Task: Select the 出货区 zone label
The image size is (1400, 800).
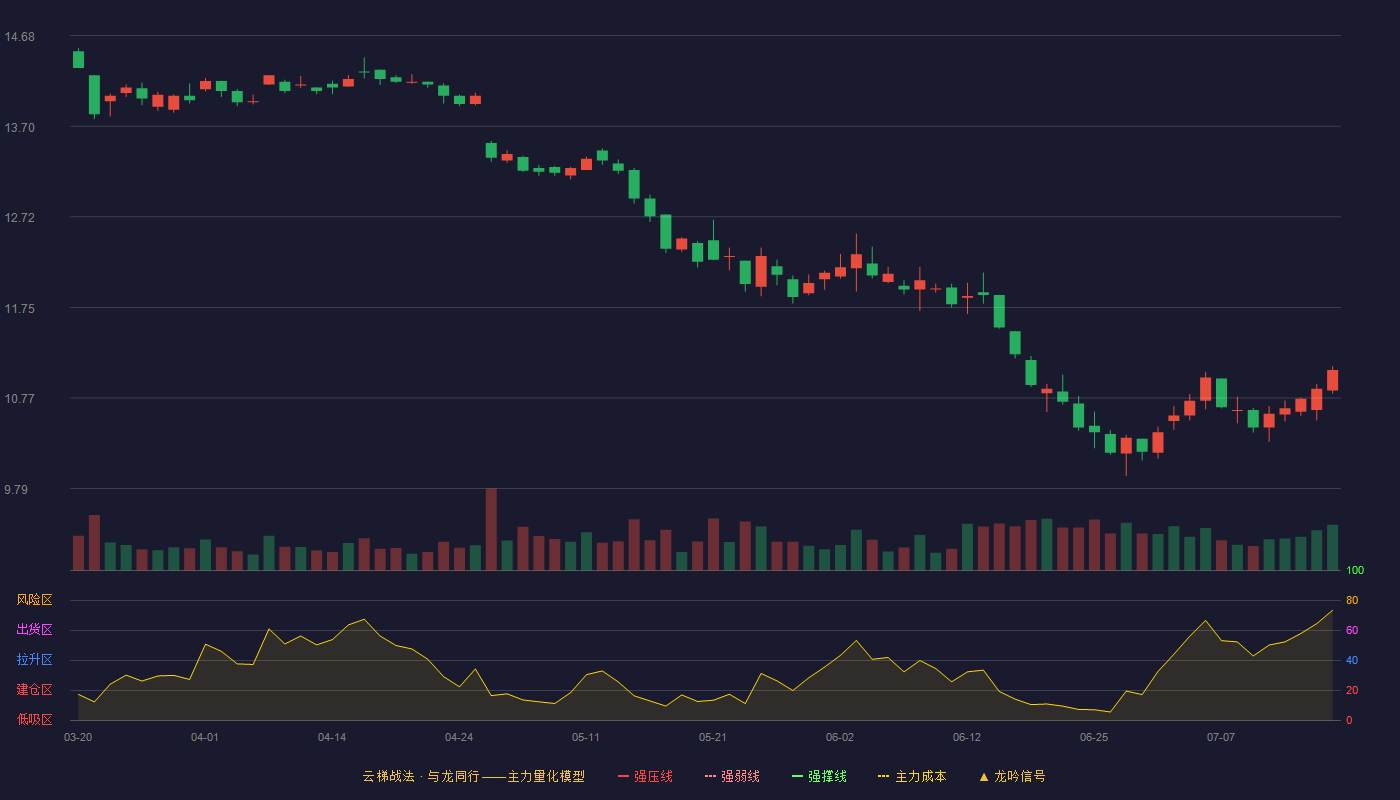Action: tap(34, 630)
